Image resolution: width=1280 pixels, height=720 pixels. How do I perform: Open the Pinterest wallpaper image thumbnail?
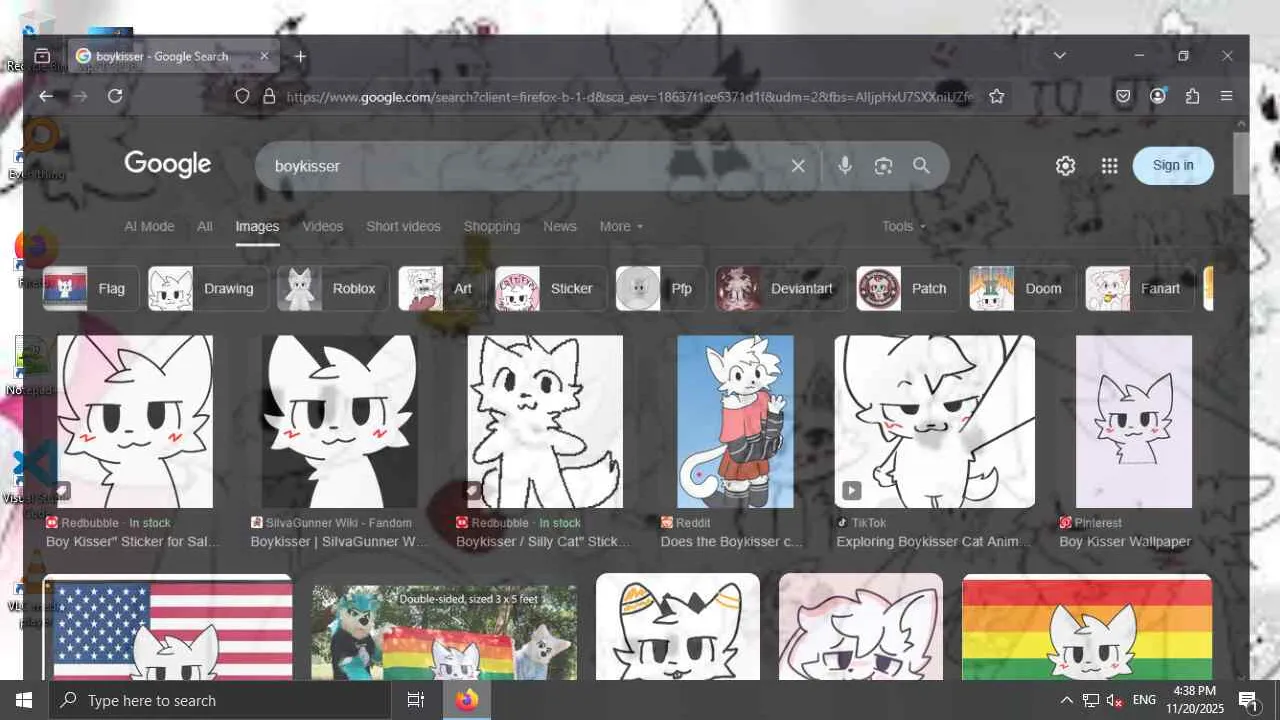(1134, 422)
